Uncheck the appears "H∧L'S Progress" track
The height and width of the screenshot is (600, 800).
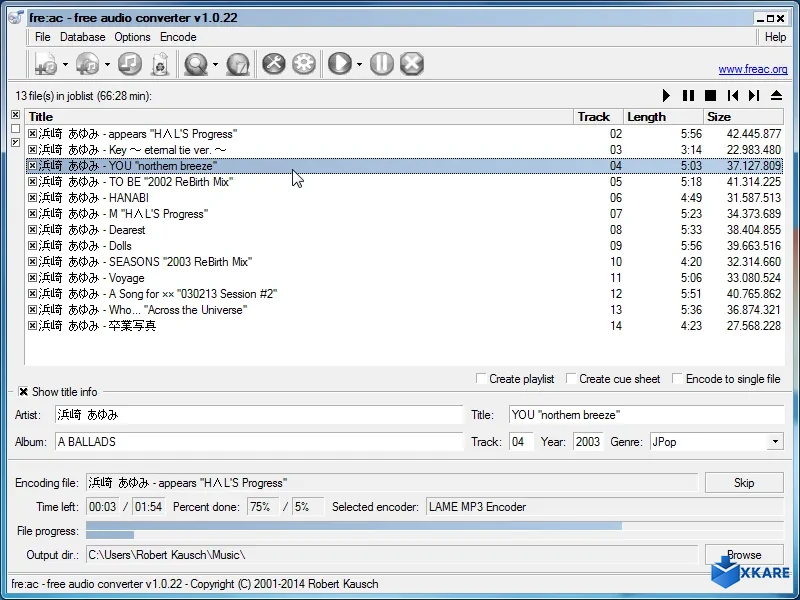point(32,134)
